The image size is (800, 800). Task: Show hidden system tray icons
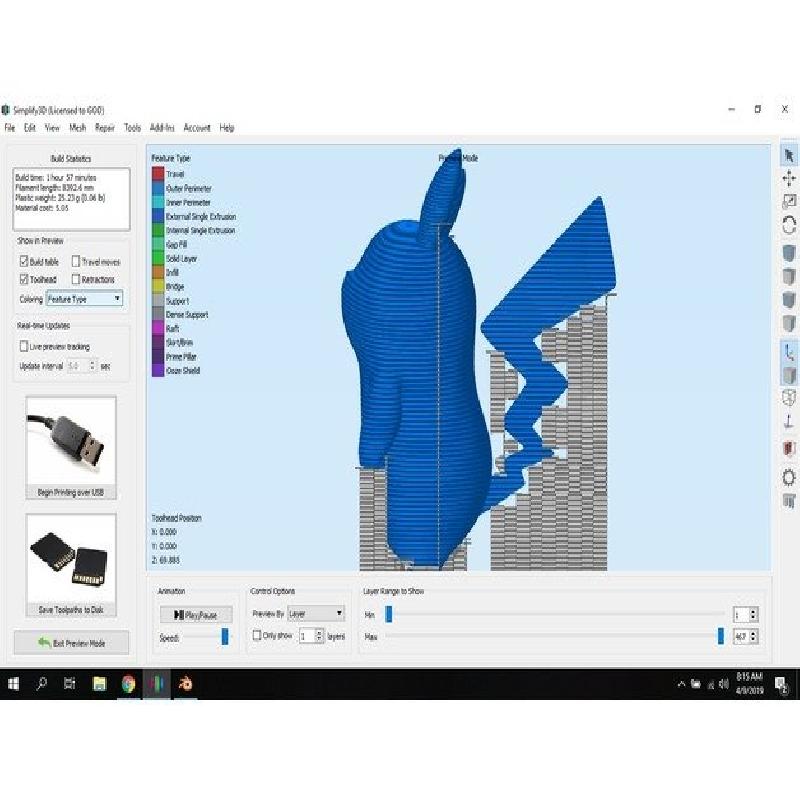tap(681, 684)
